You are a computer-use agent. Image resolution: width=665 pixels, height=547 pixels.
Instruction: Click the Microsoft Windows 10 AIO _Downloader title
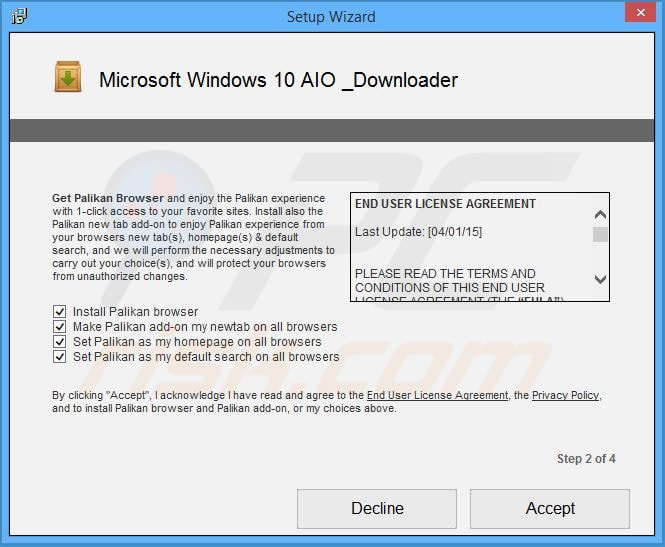(278, 80)
